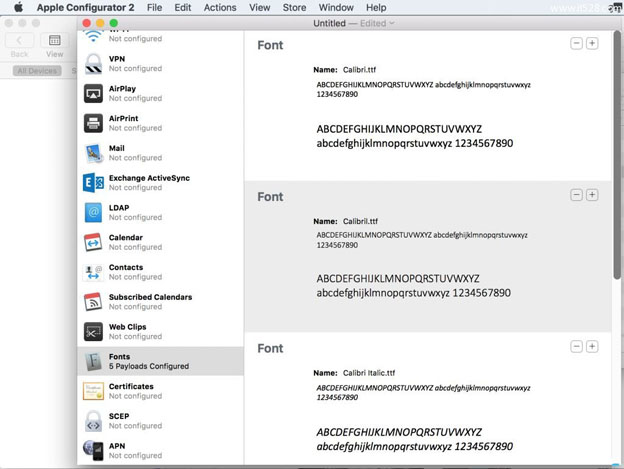Viewport: 624px width, 469px height.
Task: Click the font payload vertical scrollbar
Action: click(x=617, y=155)
